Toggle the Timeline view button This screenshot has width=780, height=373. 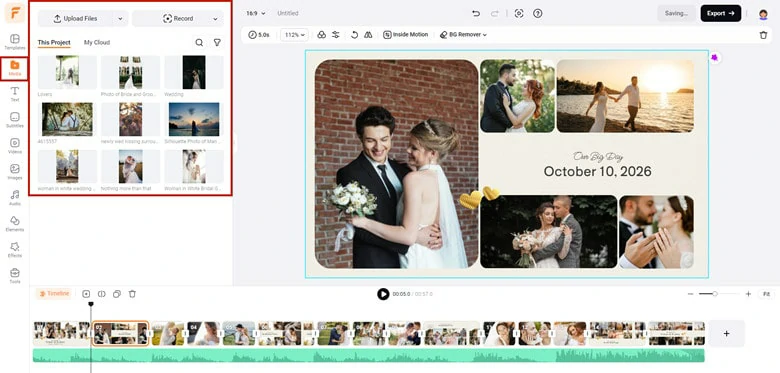pyautogui.click(x=54, y=294)
